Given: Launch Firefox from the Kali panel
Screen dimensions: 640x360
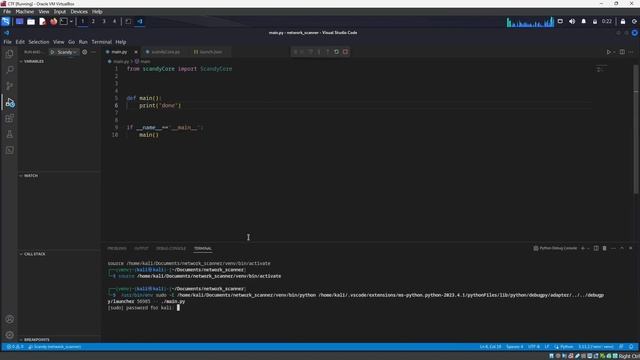Looking at the screenshot, I should (x=53, y=21).
